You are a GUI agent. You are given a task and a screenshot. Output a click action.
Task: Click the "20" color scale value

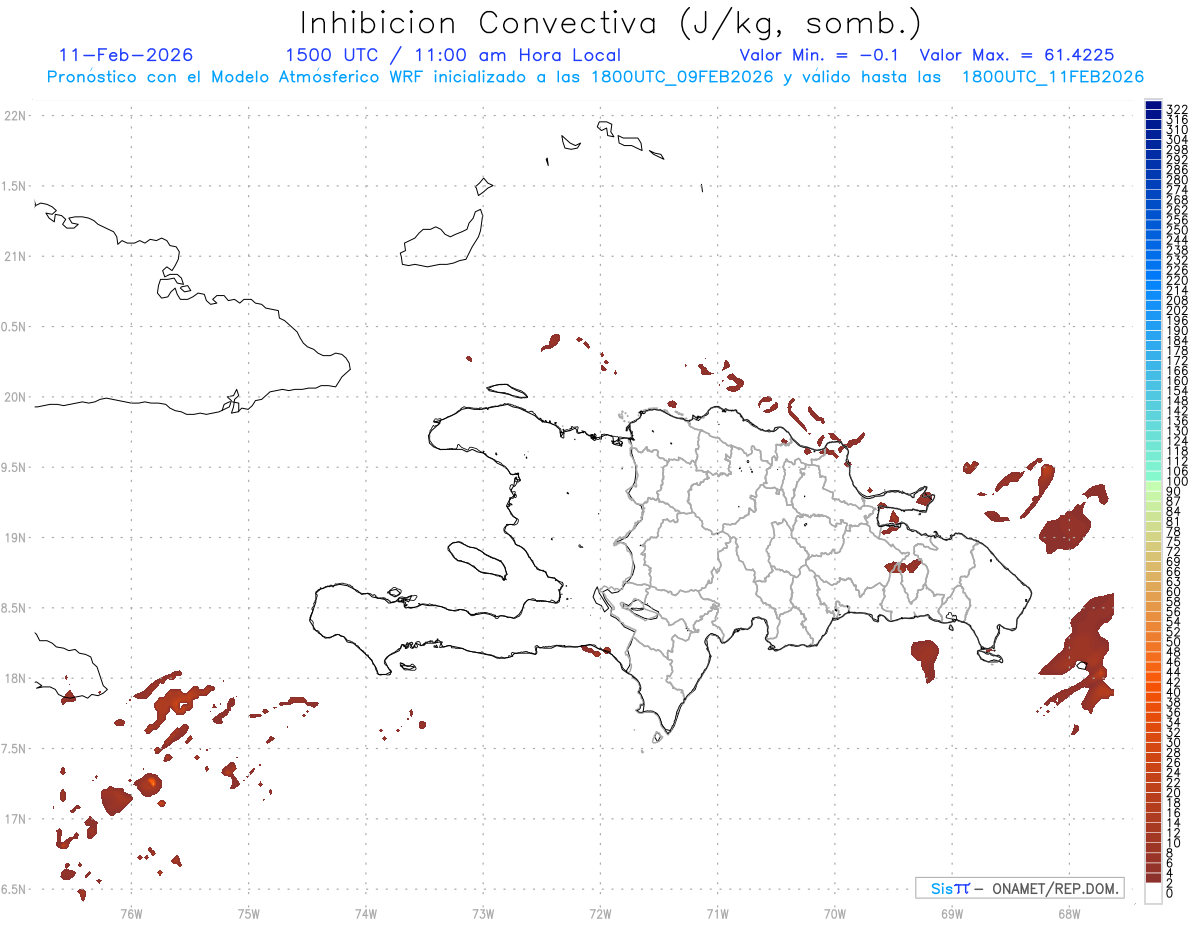click(1173, 792)
